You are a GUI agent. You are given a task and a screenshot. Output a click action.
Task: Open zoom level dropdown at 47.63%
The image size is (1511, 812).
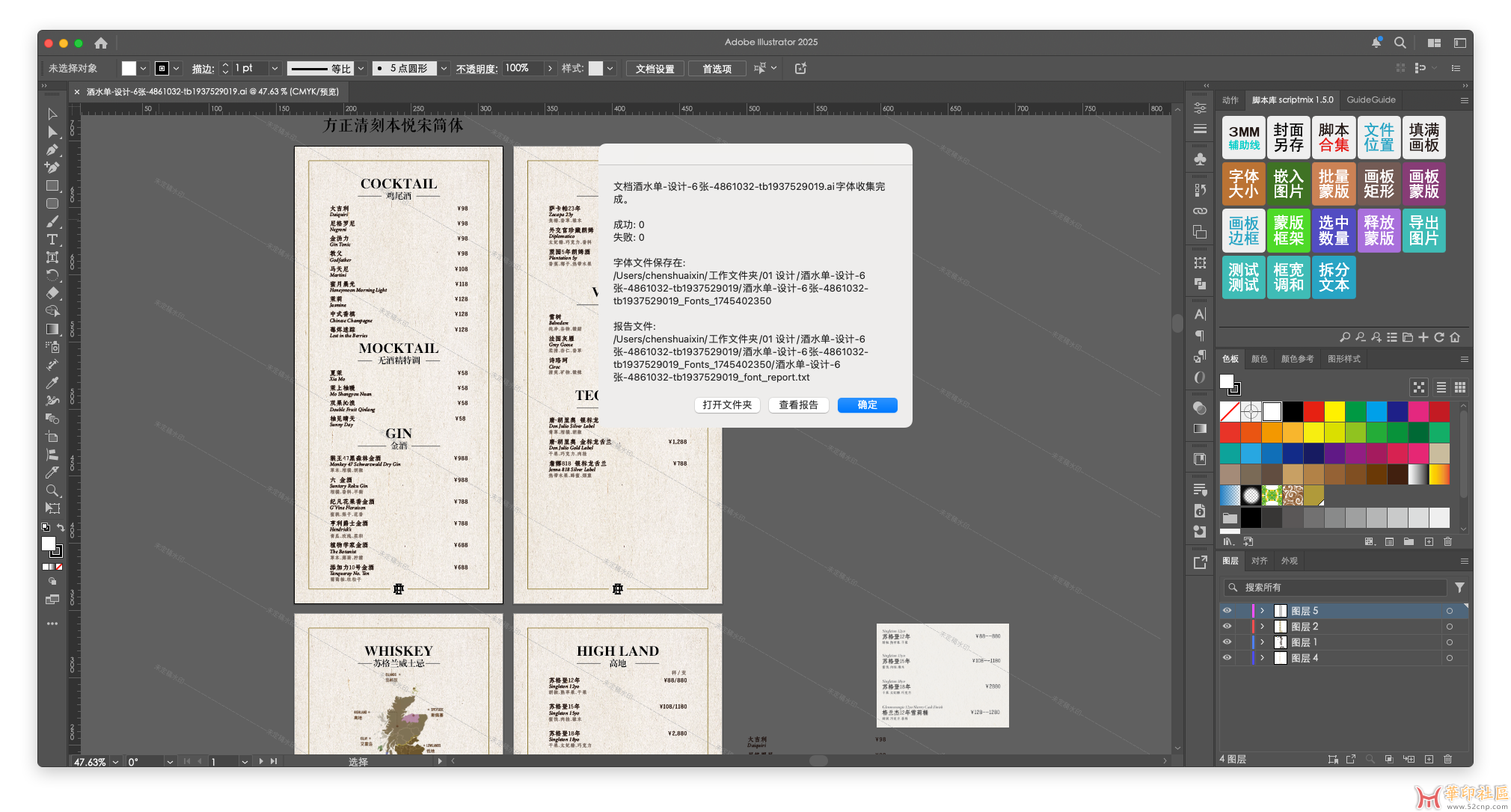click(115, 762)
